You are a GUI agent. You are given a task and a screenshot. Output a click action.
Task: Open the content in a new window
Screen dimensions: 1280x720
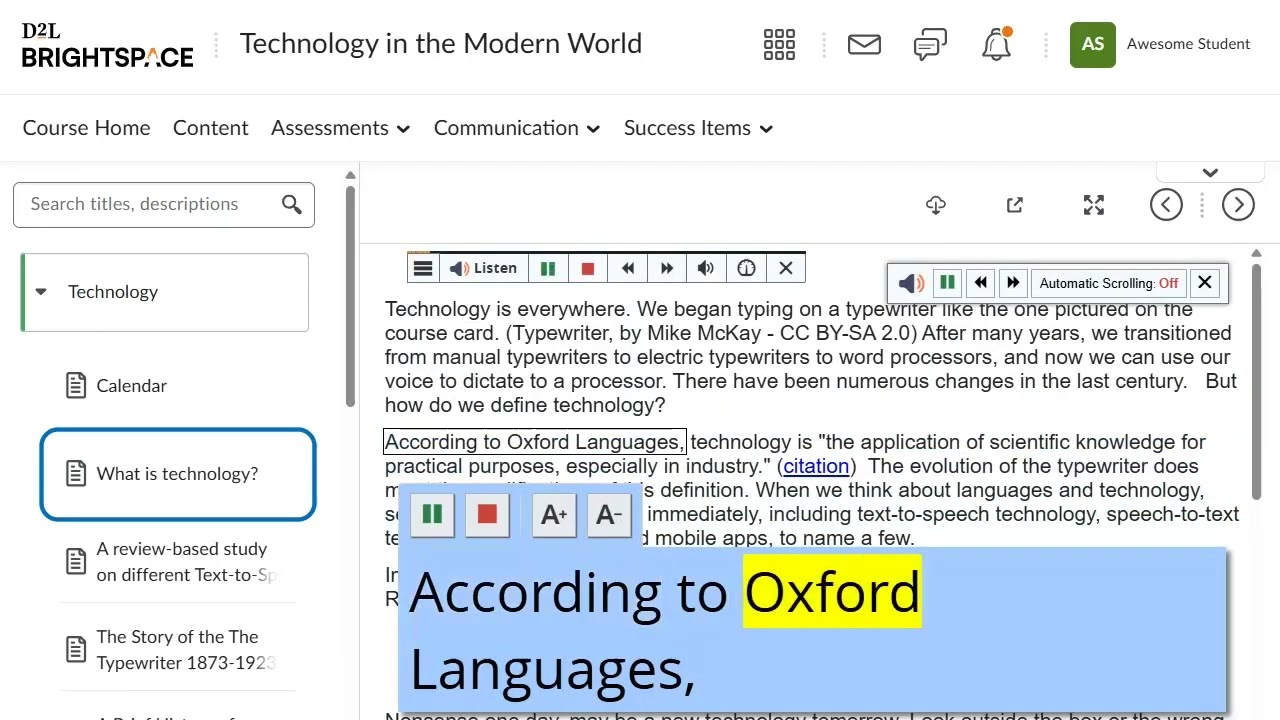click(1015, 205)
